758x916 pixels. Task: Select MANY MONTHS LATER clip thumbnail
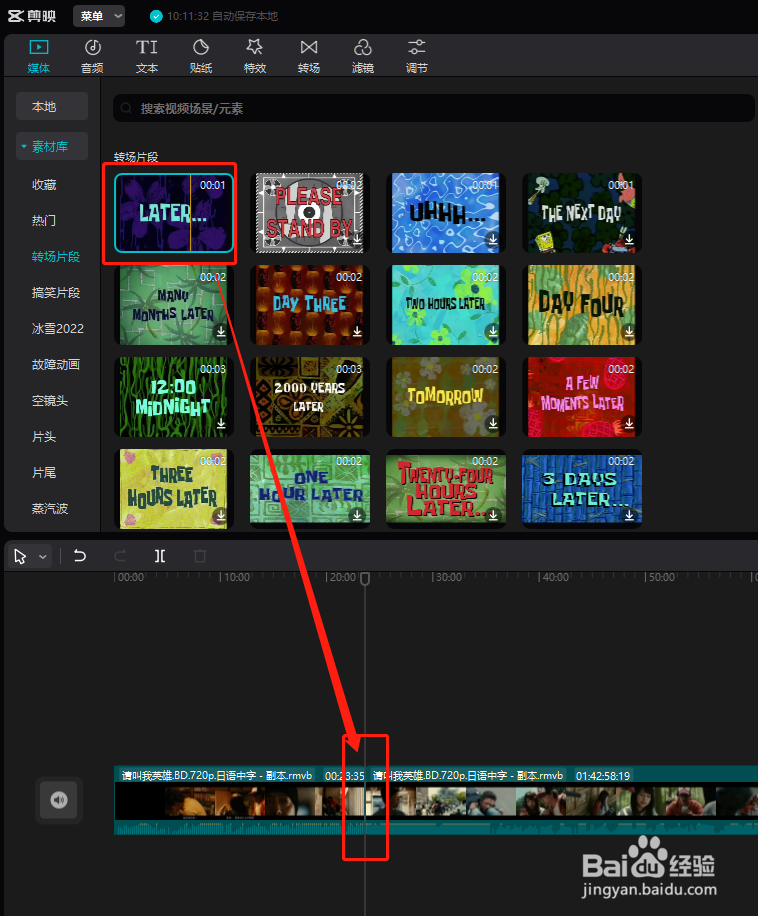click(174, 304)
